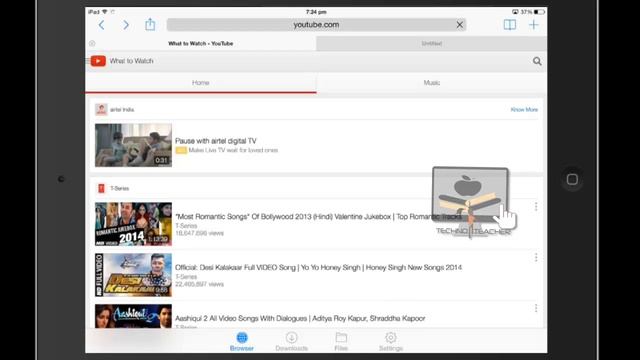This screenshot has width=640, height=360.
Task: Open the YouTube search magnifier
Action: click(x=537, y=61)
